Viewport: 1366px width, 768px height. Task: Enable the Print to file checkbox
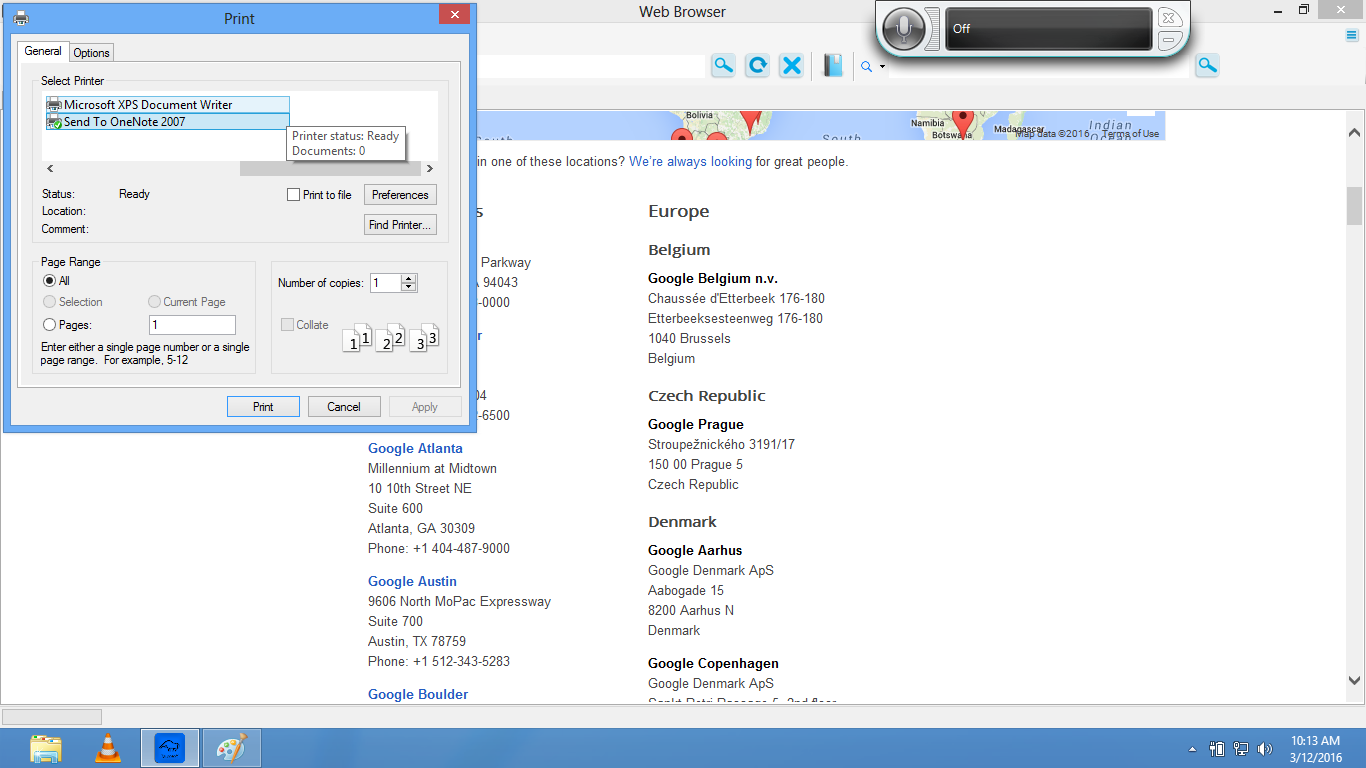(x=293, y=195)
